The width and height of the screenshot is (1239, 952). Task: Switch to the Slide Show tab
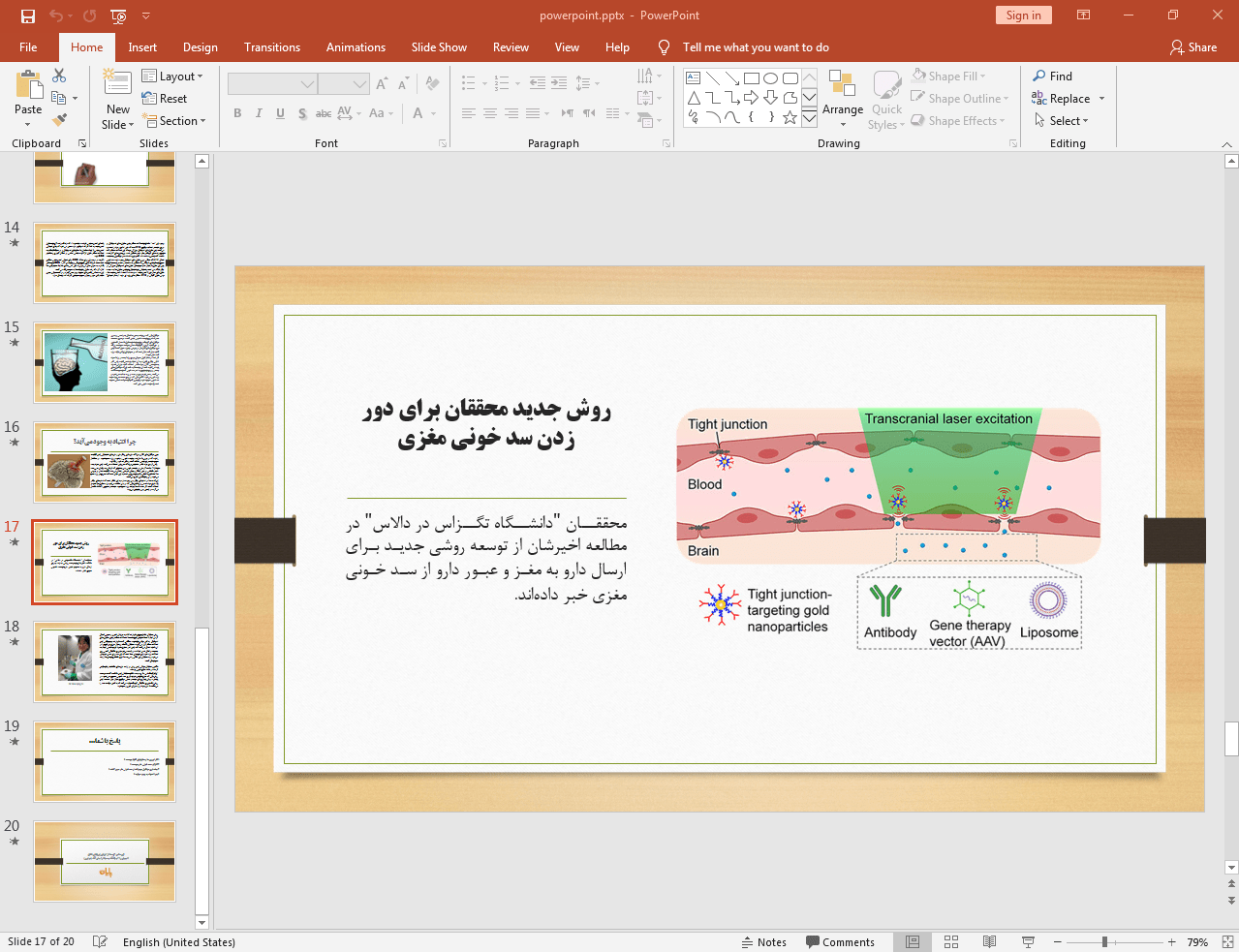tap(439, 47)
